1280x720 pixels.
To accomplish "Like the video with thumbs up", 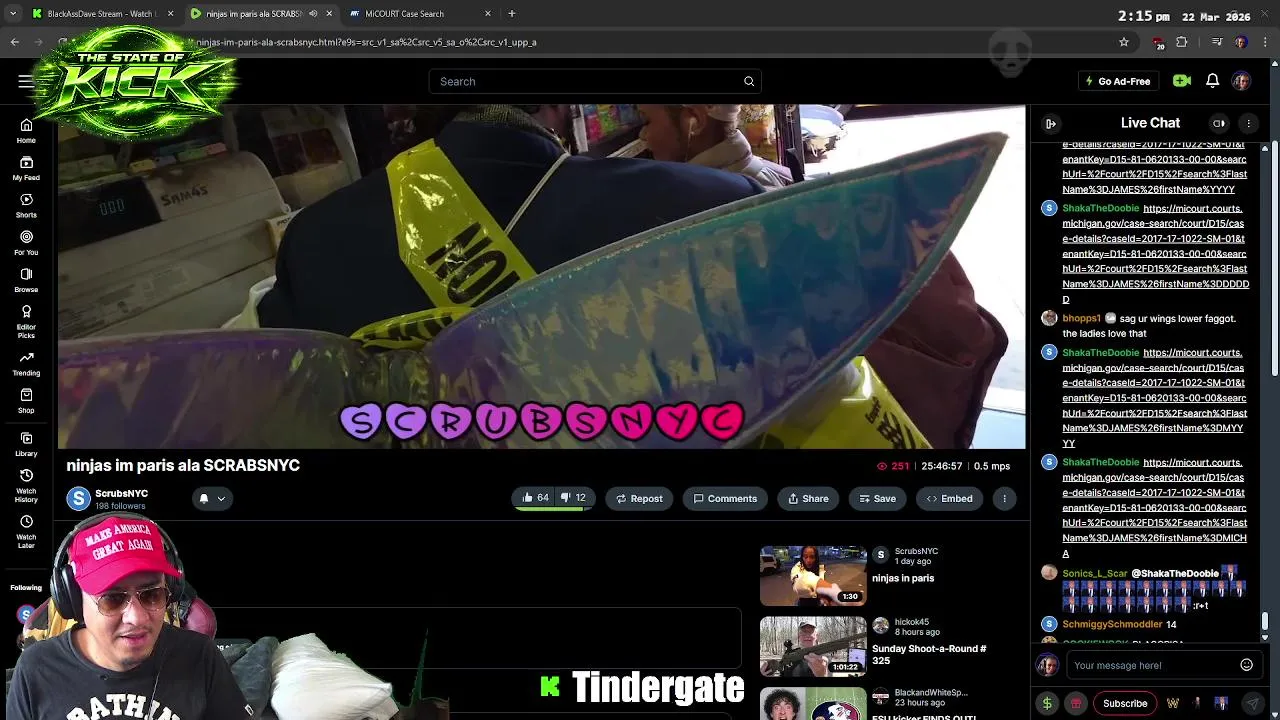I will [x=535, y=498].
